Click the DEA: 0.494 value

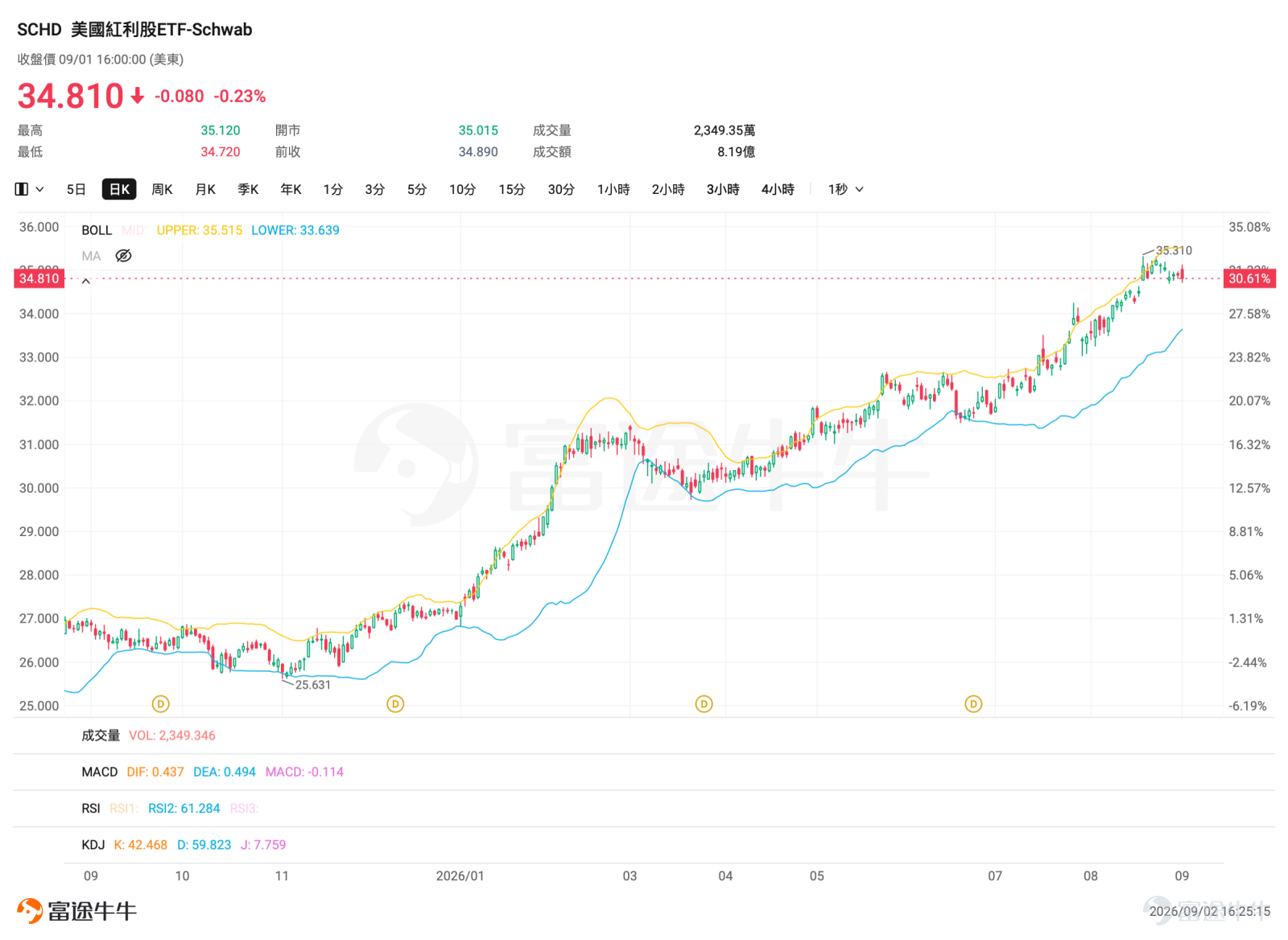tap(225, 772)
